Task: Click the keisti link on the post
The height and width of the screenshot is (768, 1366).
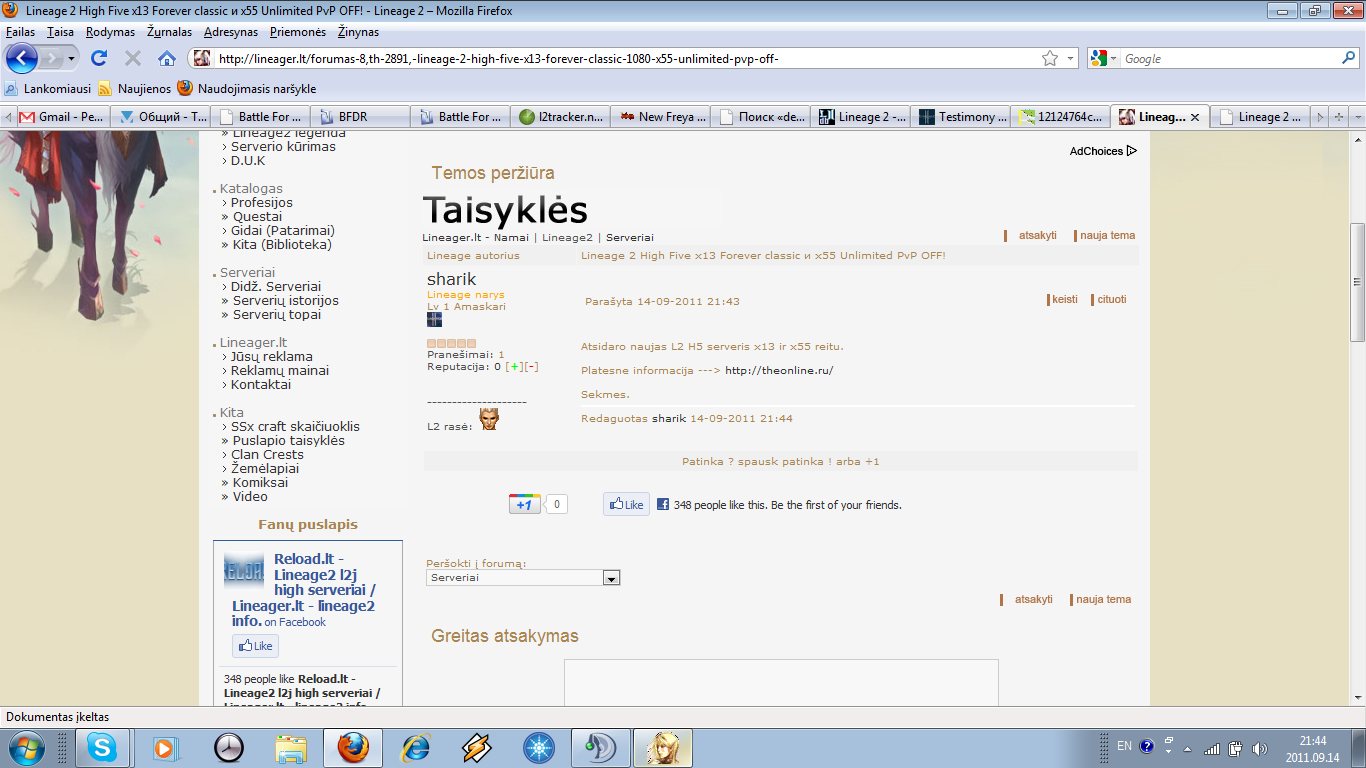Action: pyautogui.click(x=1064, y=300)
